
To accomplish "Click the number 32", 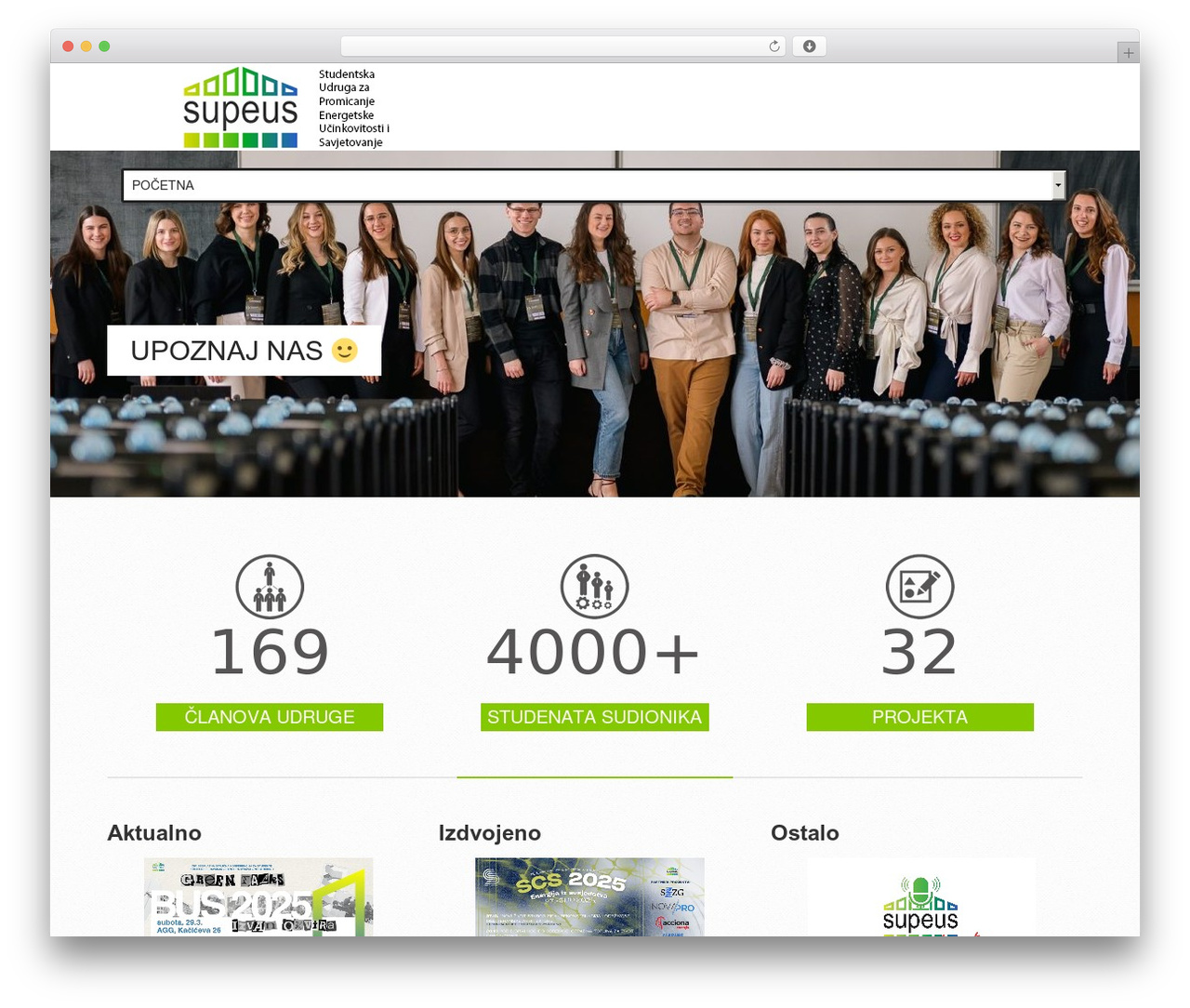I will click(919, 652).
